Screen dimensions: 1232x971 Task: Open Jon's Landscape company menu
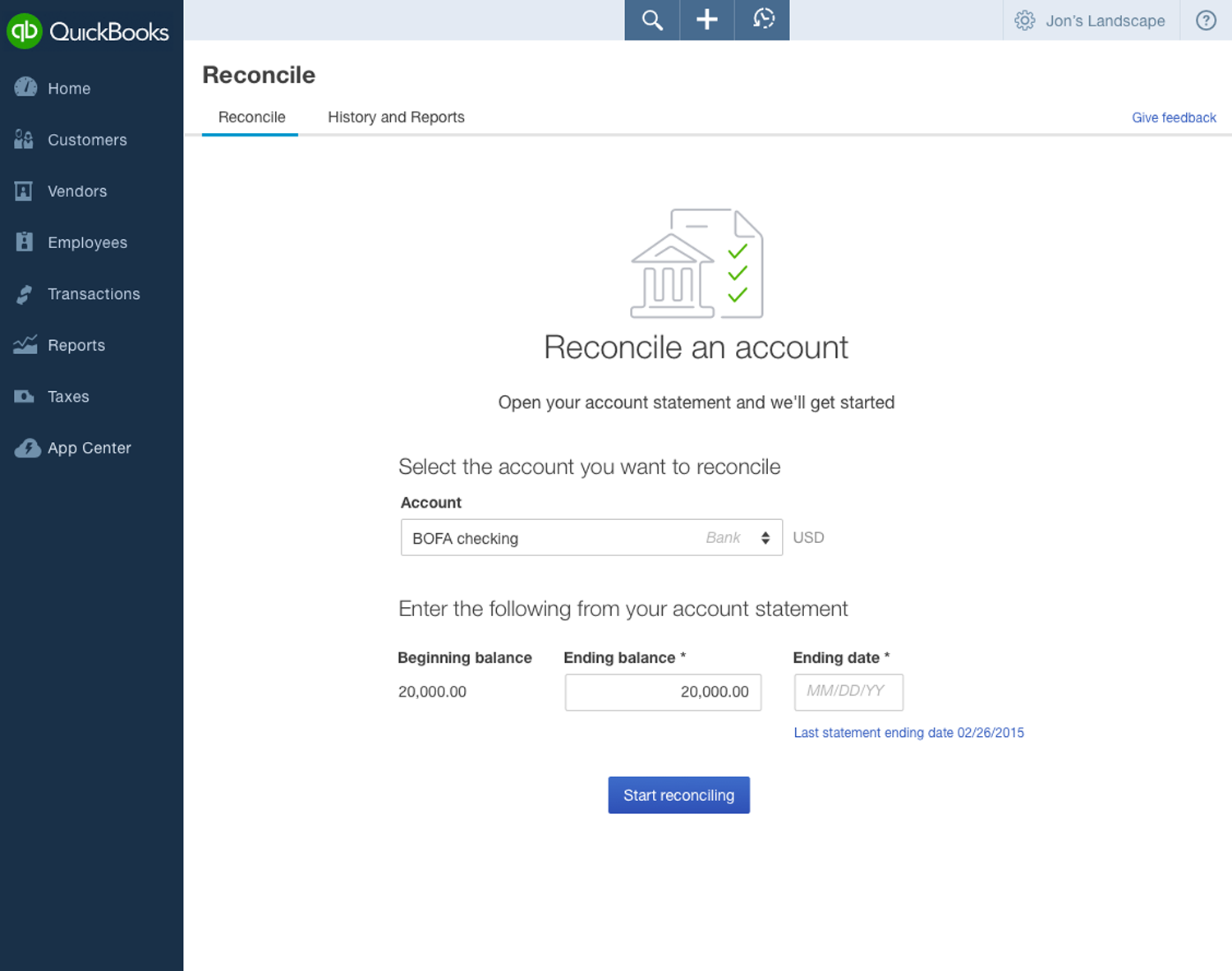(x=1105, y=21)
